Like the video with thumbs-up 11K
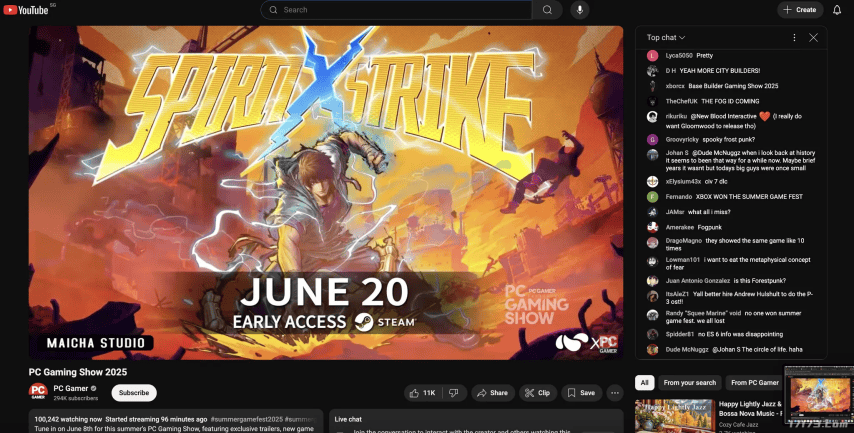The width and height of the screenshot is (854, 433). coord(424,393)
